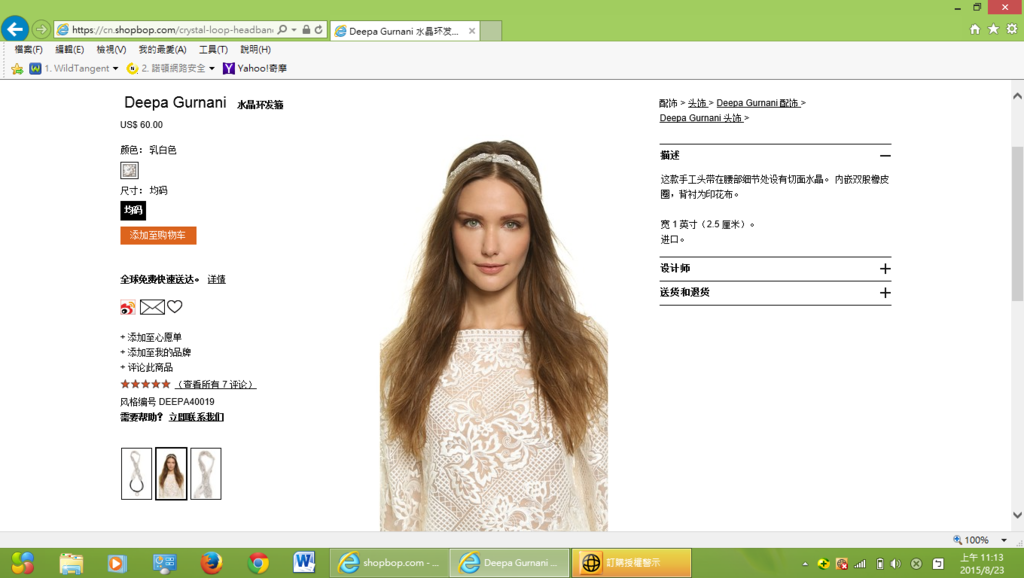Screen dimensions: 1024x578
Task: Open the address bar search magnifier
Action: click(x=282, y=29)
